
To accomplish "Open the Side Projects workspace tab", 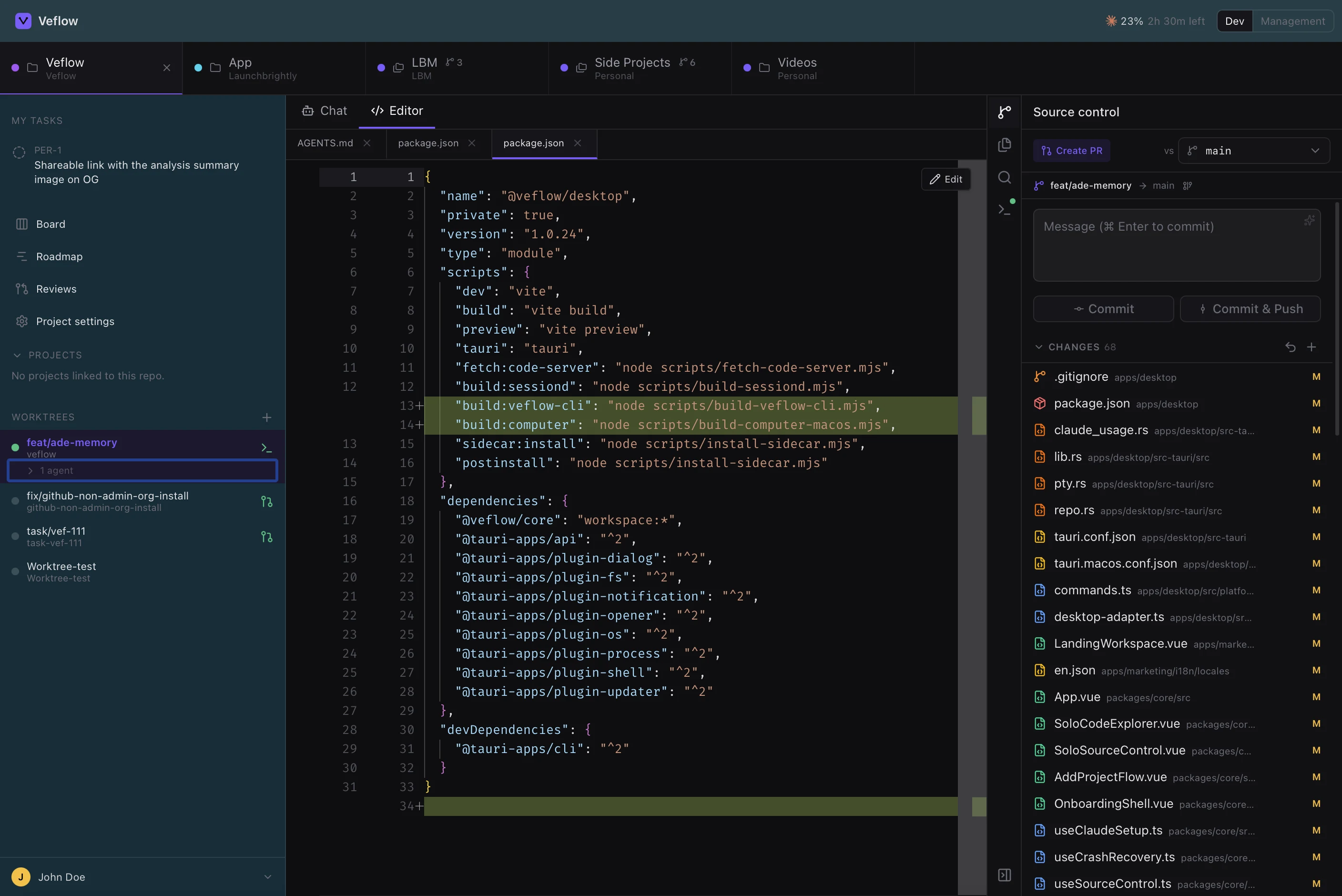I will pos(639,68).
